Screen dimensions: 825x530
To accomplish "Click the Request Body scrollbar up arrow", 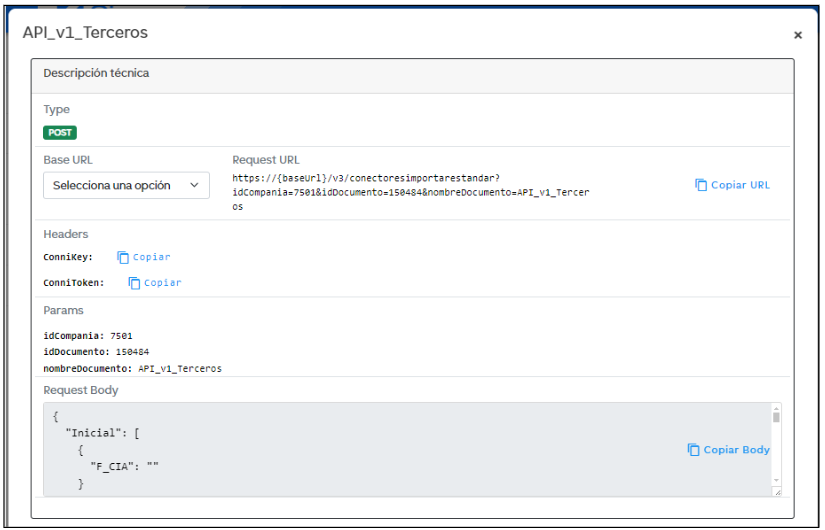I will tap(776, 408).
